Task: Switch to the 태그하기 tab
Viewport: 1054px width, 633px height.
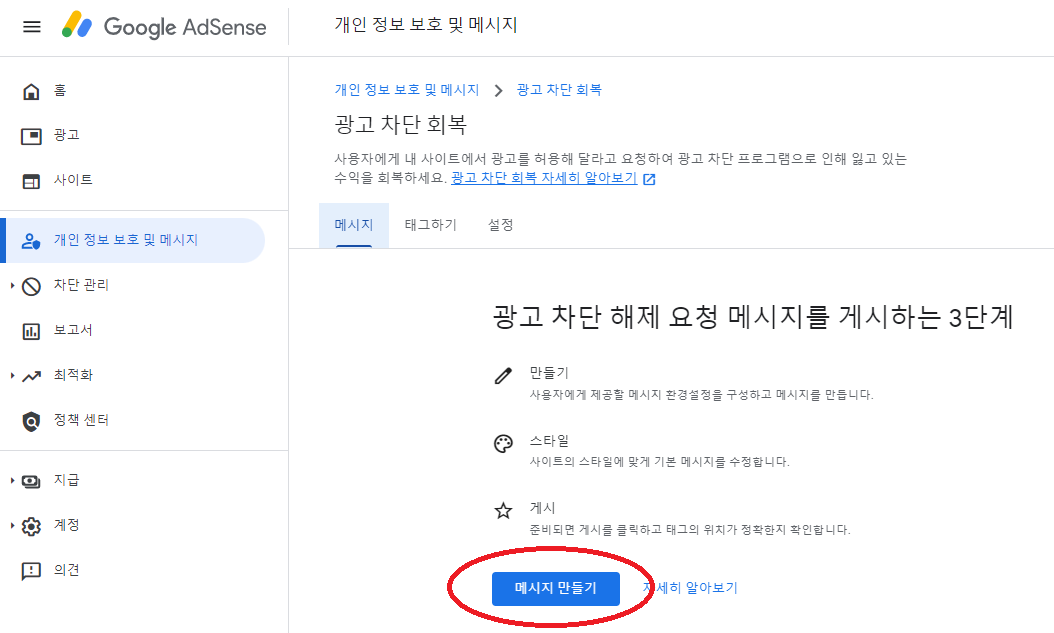Action: 430,225
